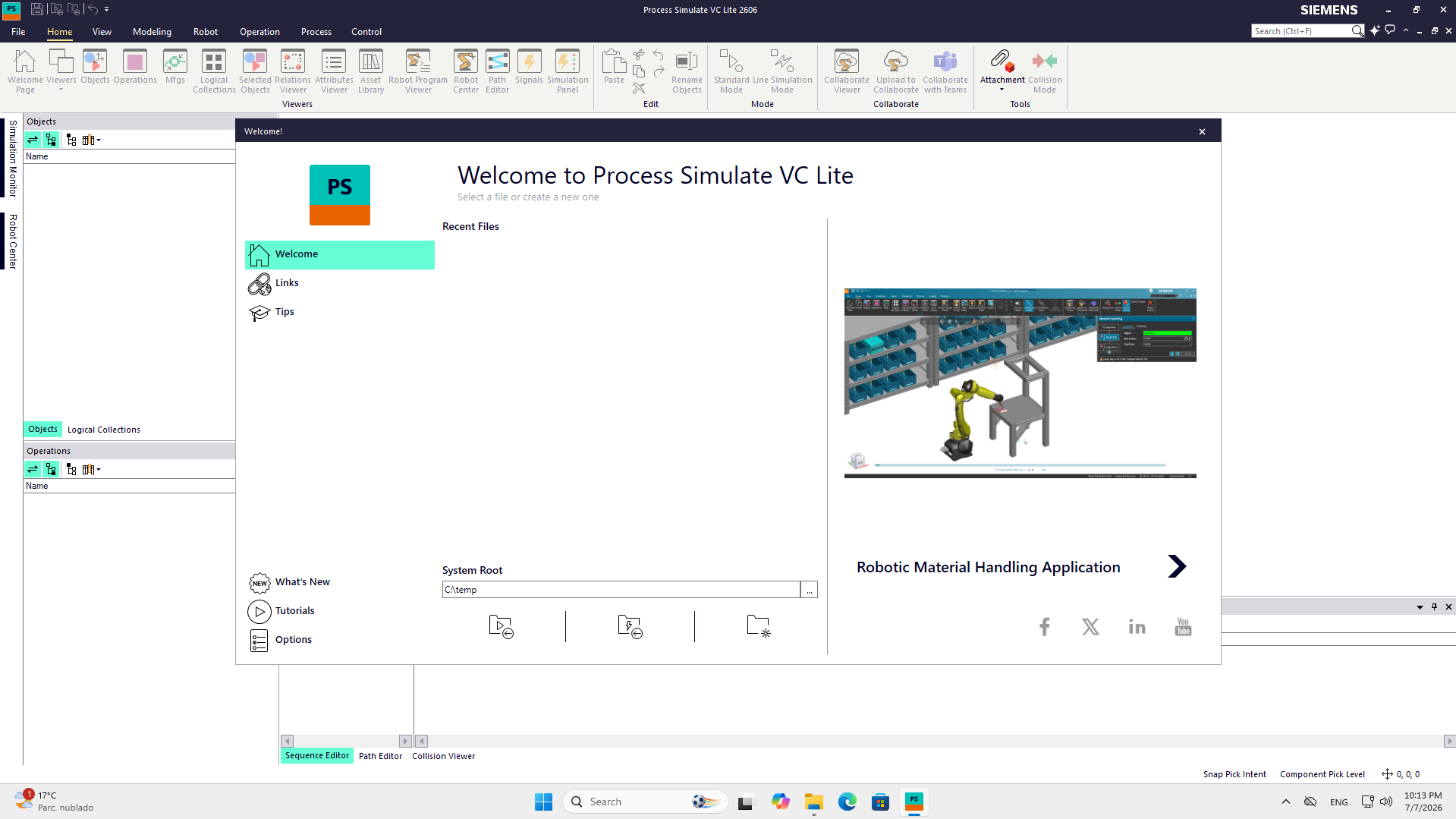This screenshot has width=1456, height=819.
Task: Open Operations panel column settings dropdown
Action: [91, 469]
